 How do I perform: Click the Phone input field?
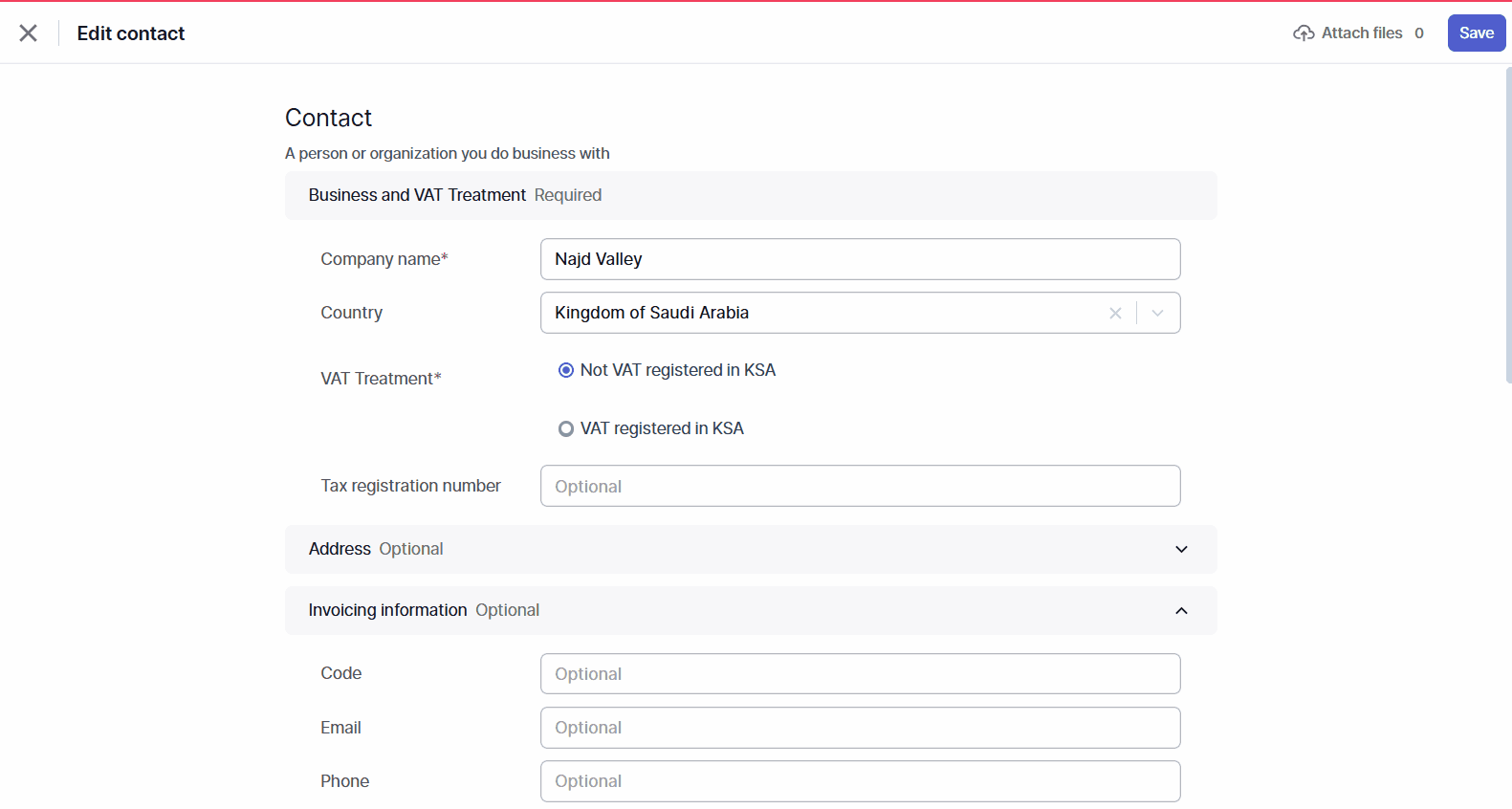[x=860, y=781]
